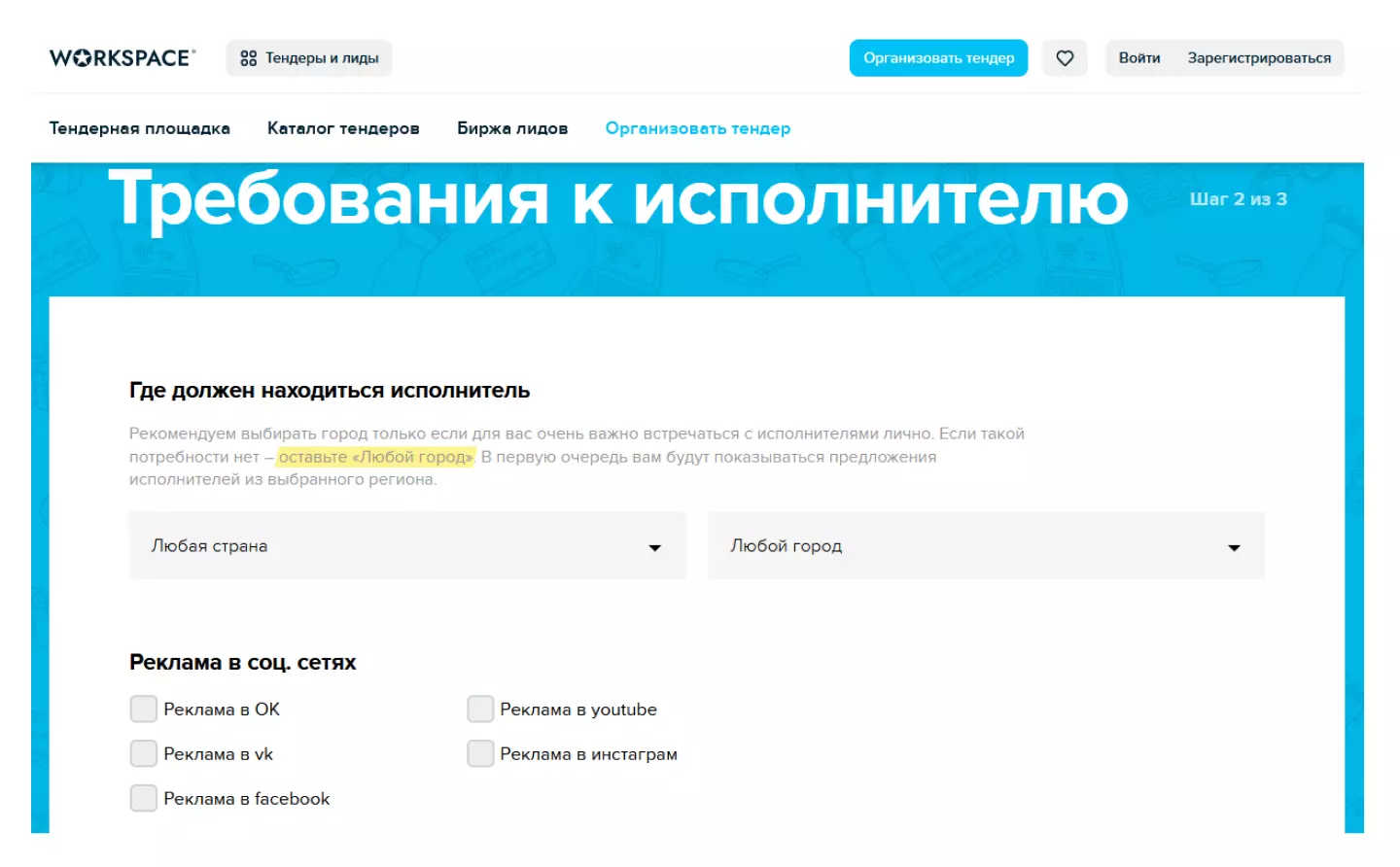Check the Реклама в OK checkbox
Viewport: 1400px width, 867px height.
point(144,710)
